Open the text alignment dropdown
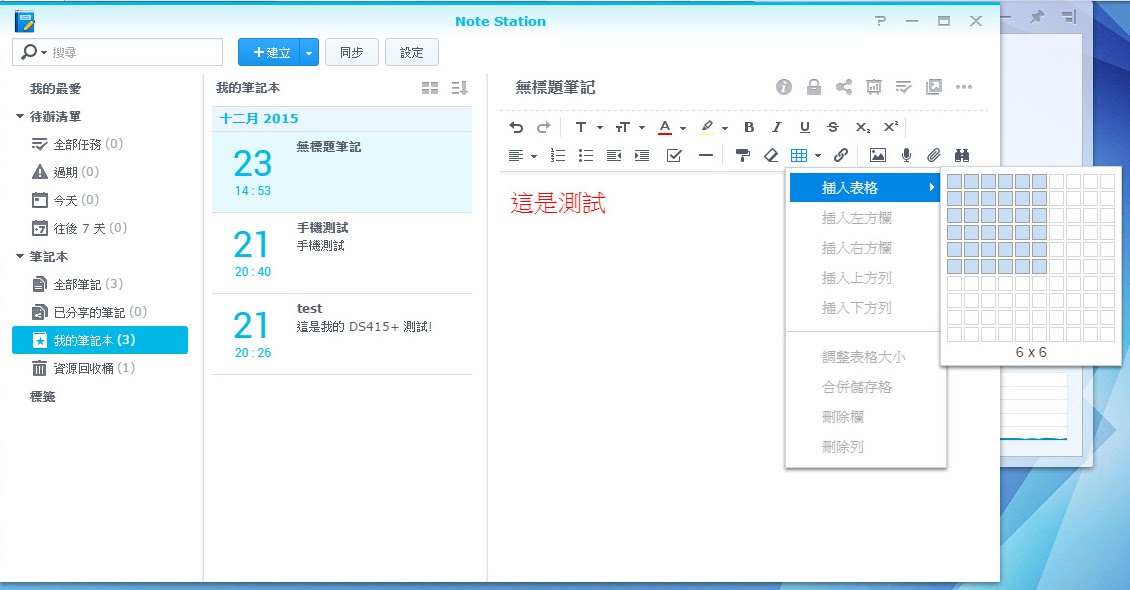 (522, 156)
